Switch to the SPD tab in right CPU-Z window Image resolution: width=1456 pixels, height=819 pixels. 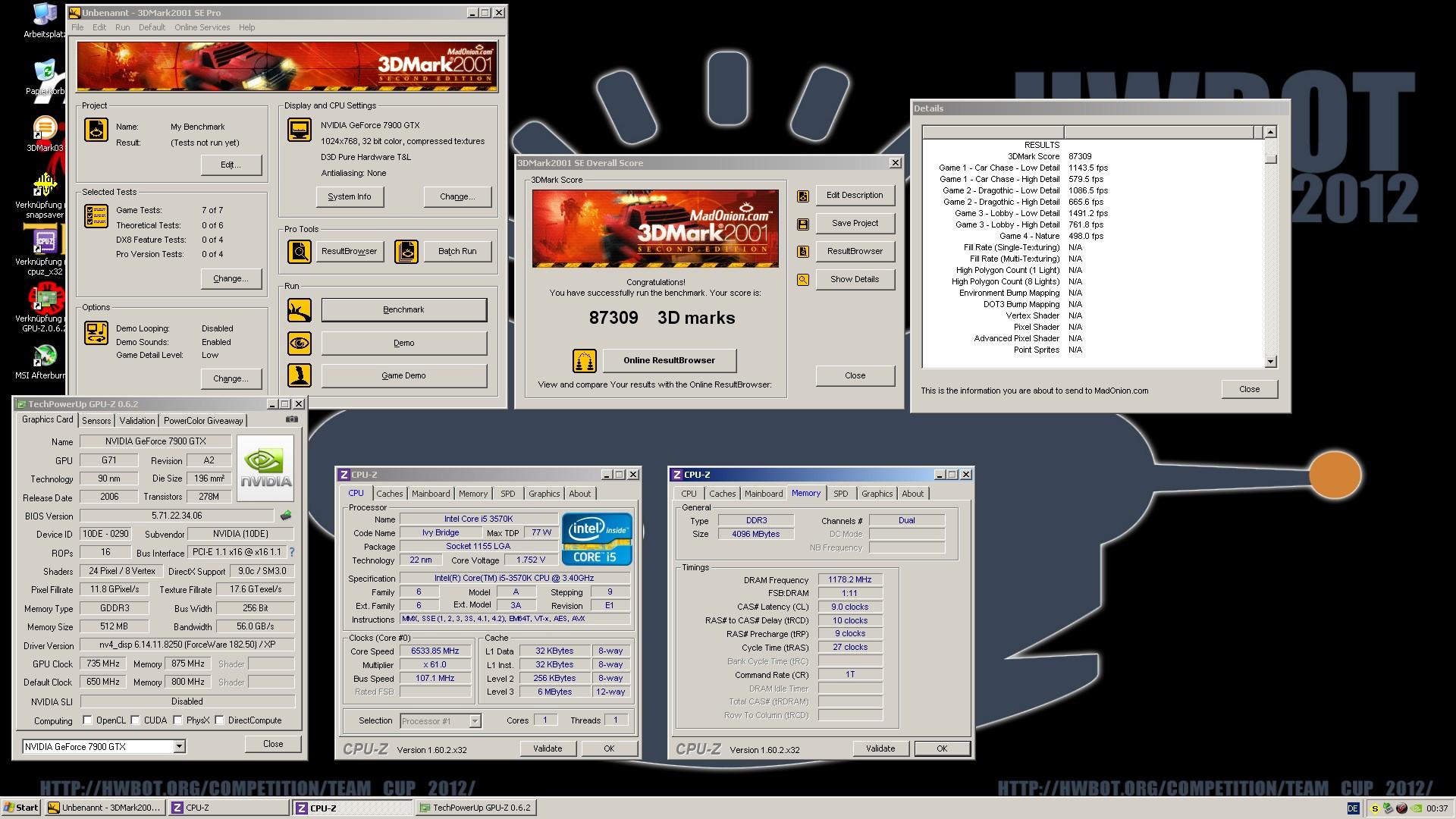(x=840, y=494)
